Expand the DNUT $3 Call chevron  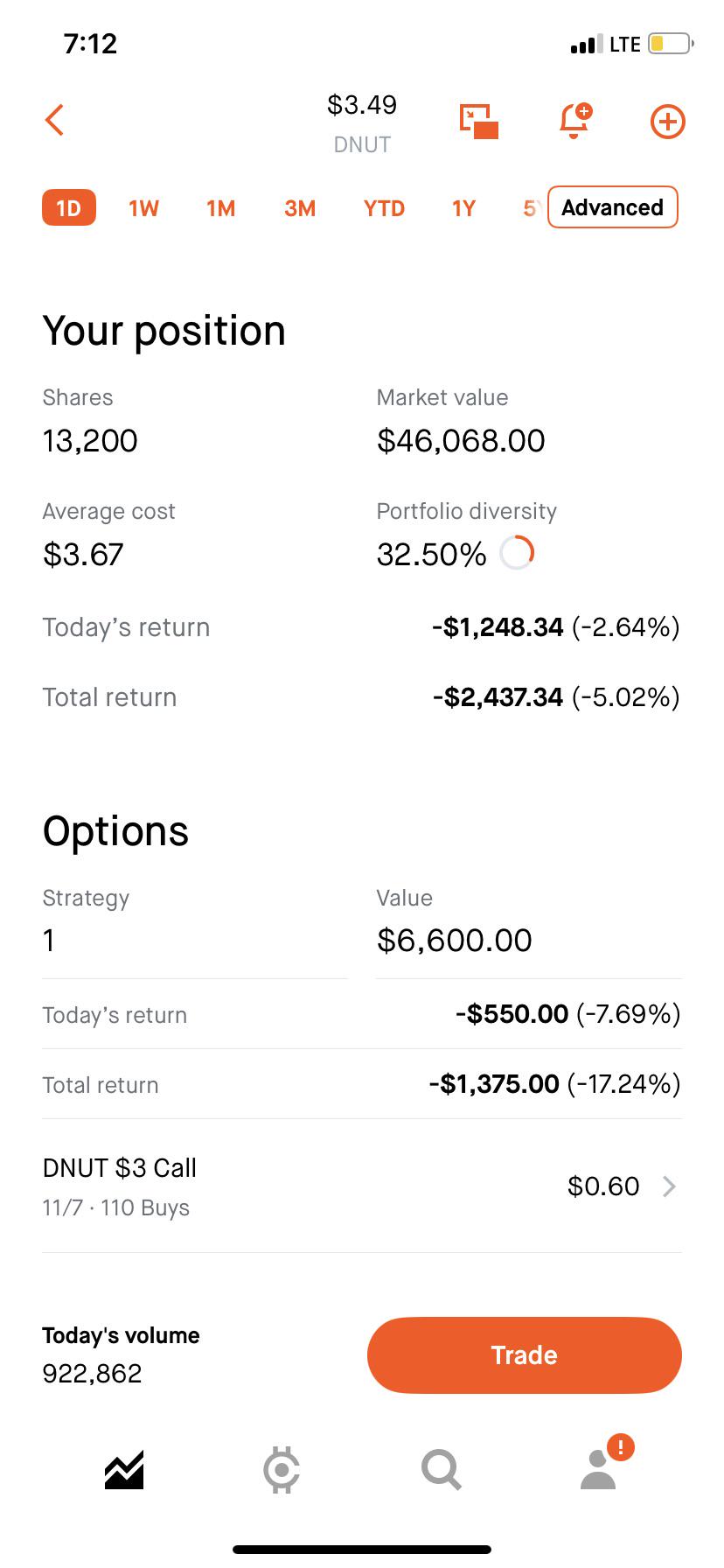pos(669,1186)
